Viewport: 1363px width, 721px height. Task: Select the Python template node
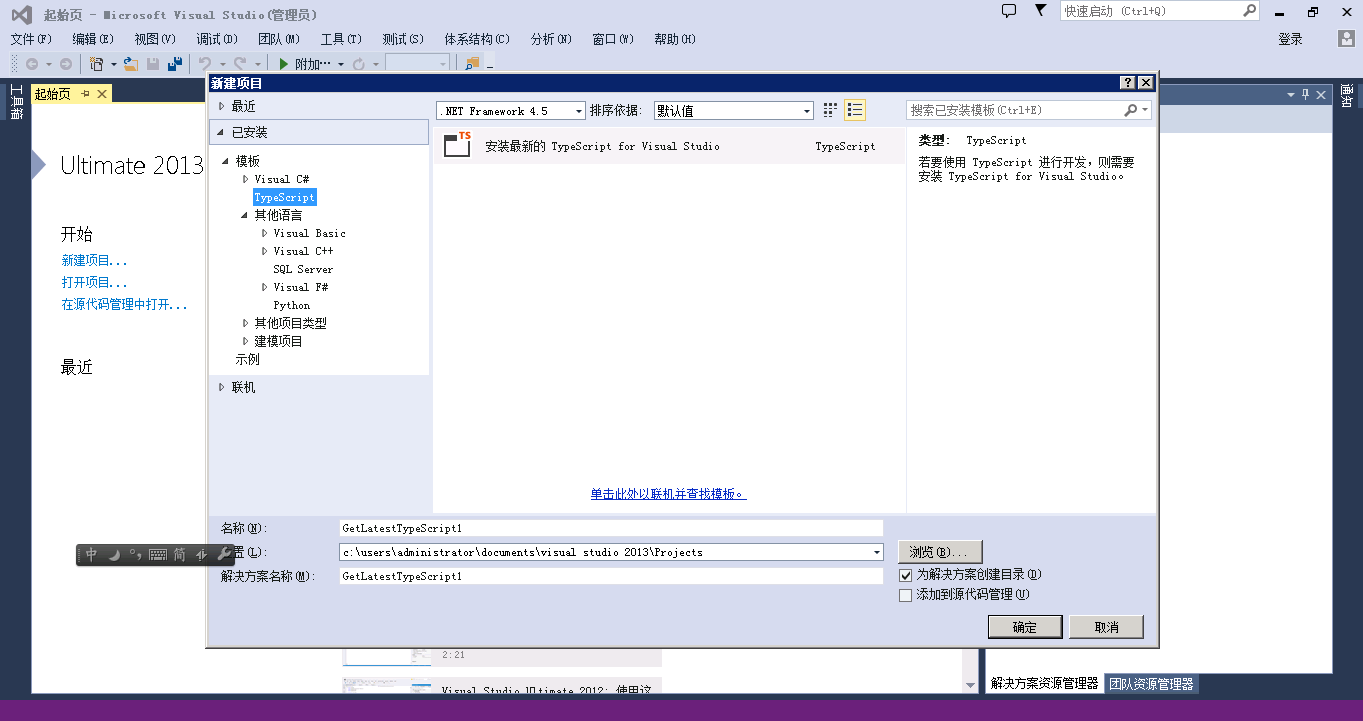[x=292, y=305]
